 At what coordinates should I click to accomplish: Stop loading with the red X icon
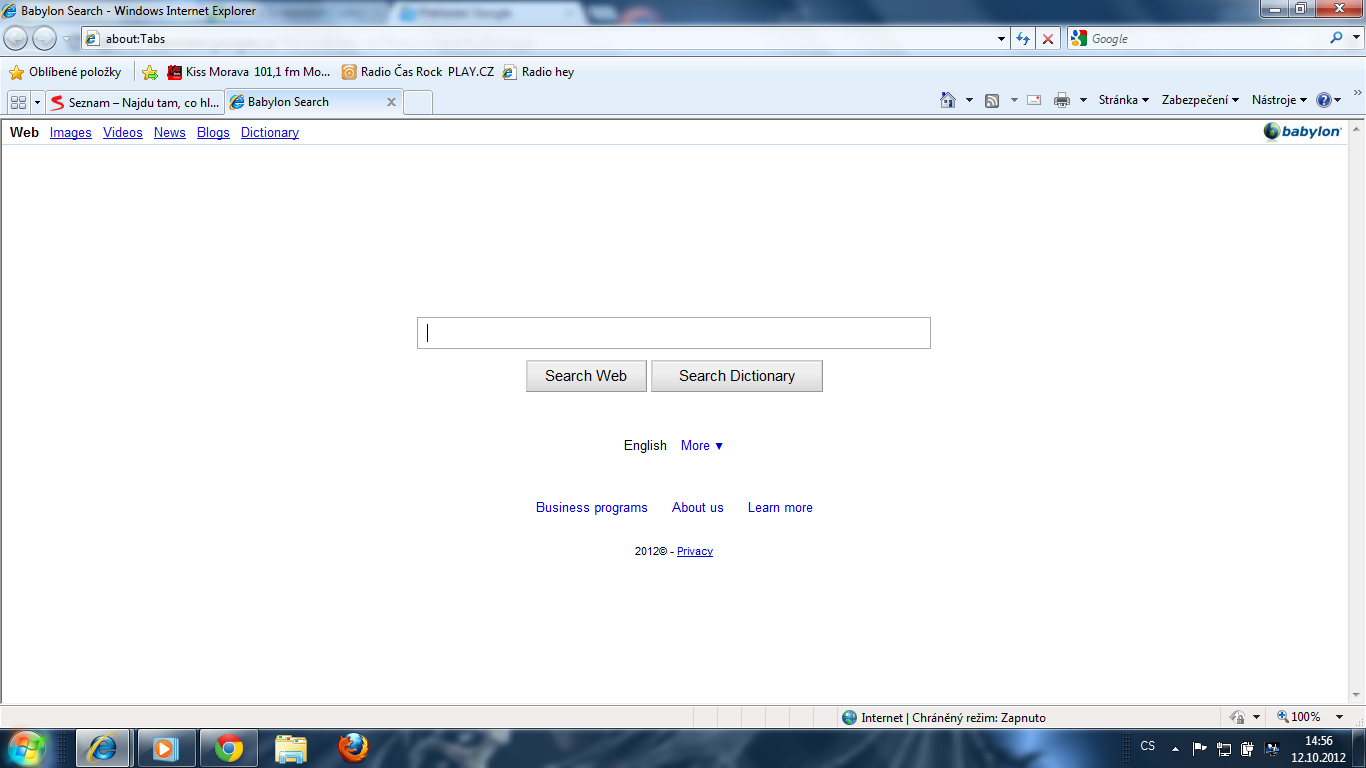pos(1048,39)
